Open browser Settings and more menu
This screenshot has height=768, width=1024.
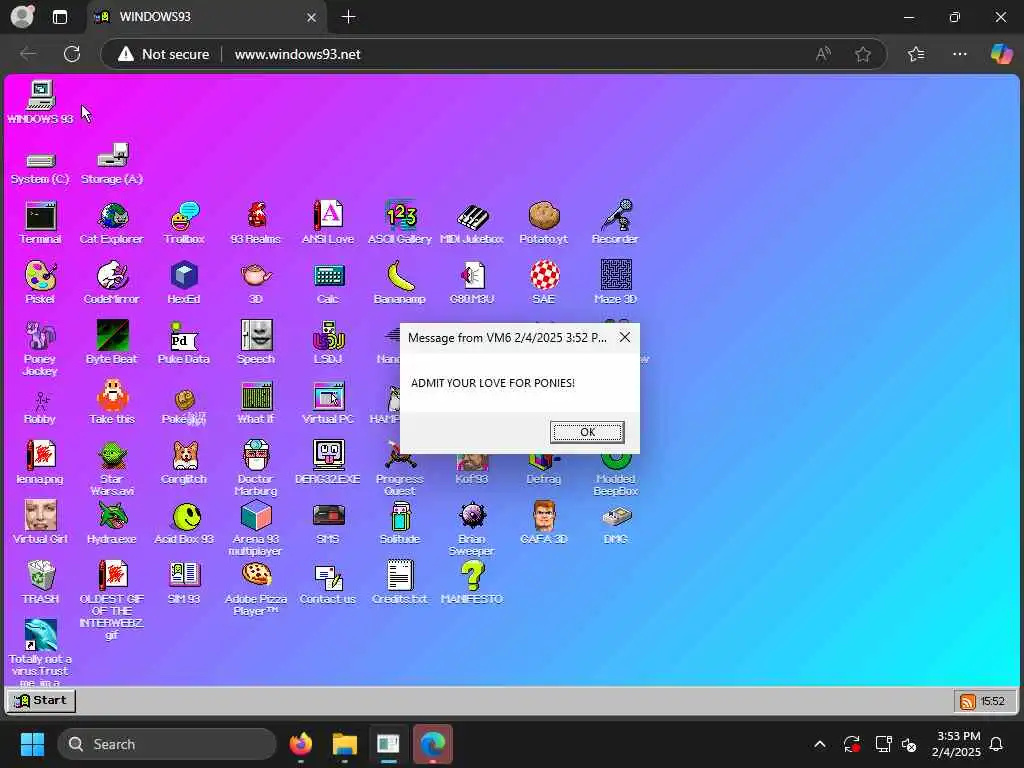click(959, 54)
